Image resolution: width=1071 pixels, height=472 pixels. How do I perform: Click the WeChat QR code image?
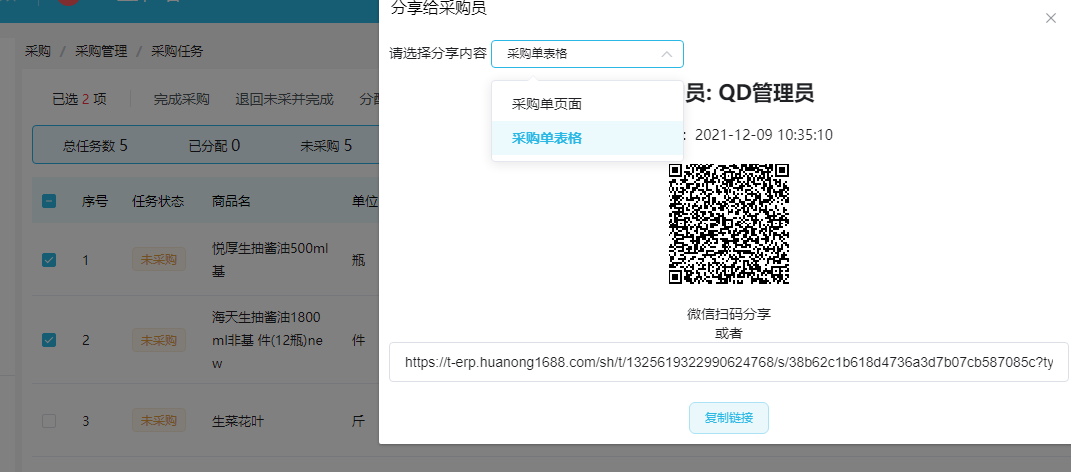point(729,224)
